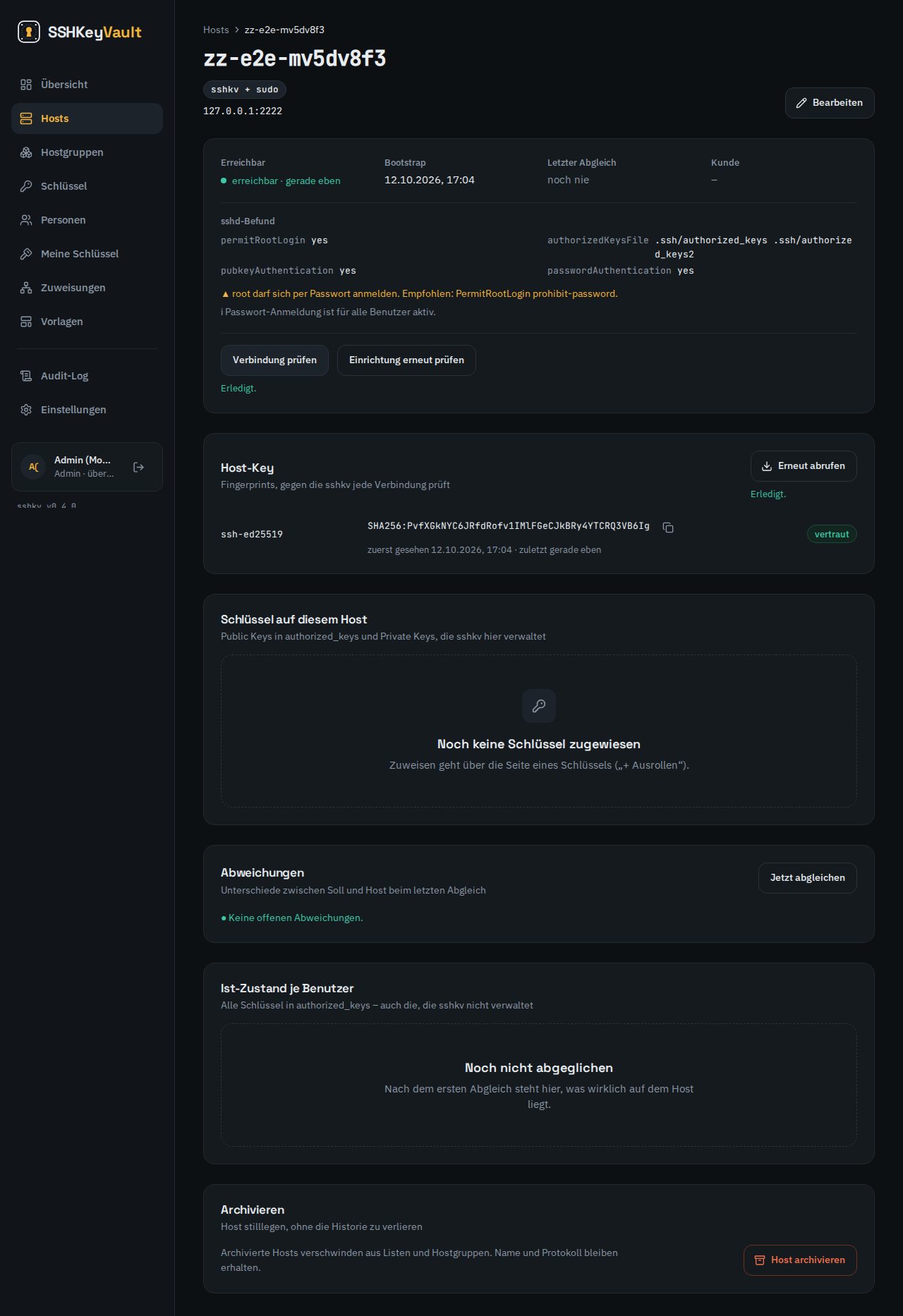Click 'Noch keine Schlüssel zugewiesen' heading
Viewport: 903px width, 1316px height.
[x=539, y=745]
